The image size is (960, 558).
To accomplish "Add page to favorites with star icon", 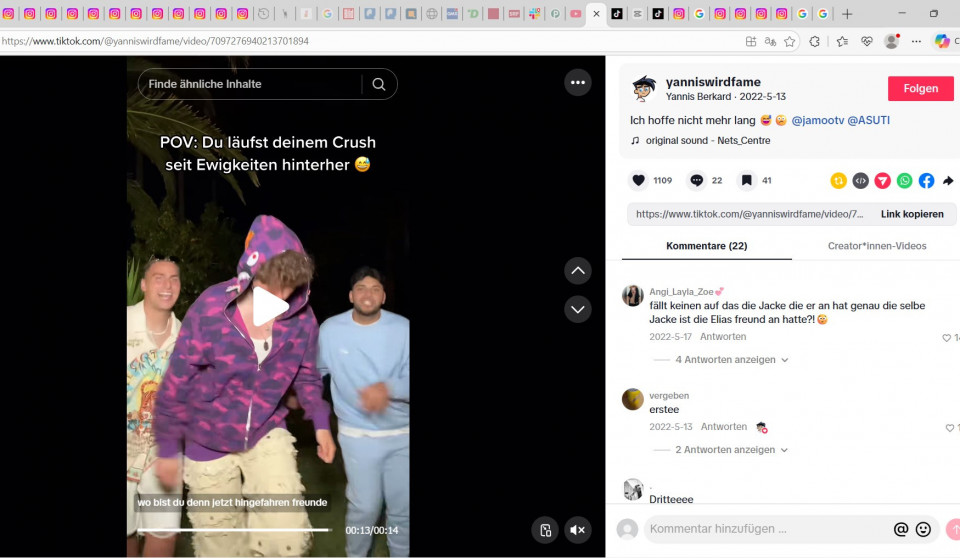I will (x=790, y=41).
